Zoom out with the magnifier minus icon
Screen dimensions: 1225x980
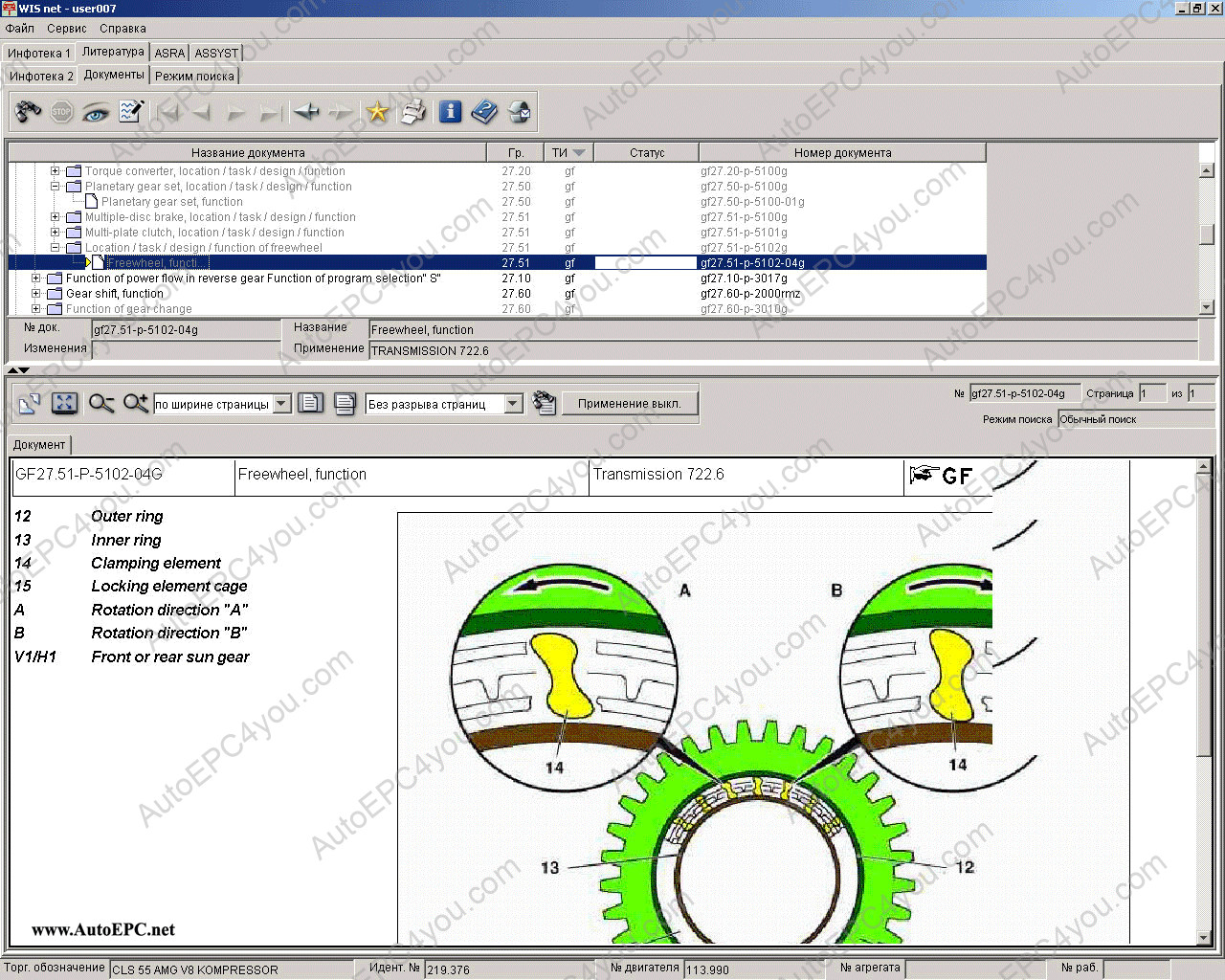click(101, 404)
